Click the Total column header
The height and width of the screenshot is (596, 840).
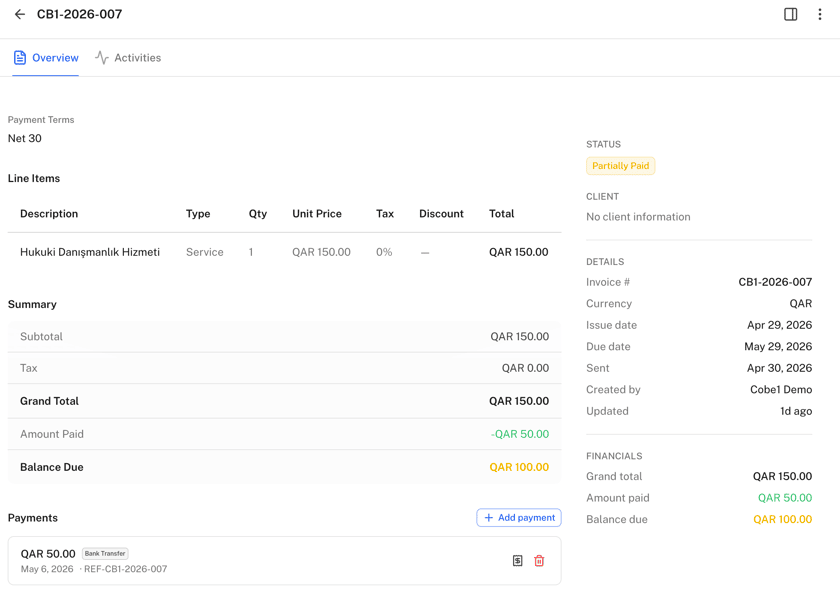(501, 214)
